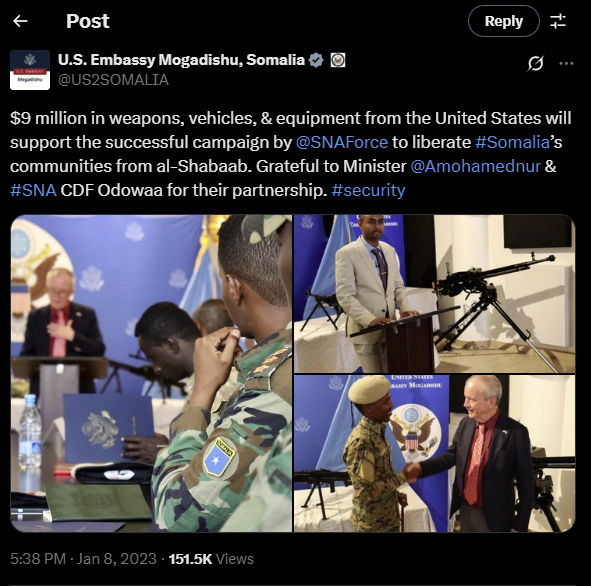Open photo of man at podium with machine gun
591x586 pixels.
pos(435,294)
